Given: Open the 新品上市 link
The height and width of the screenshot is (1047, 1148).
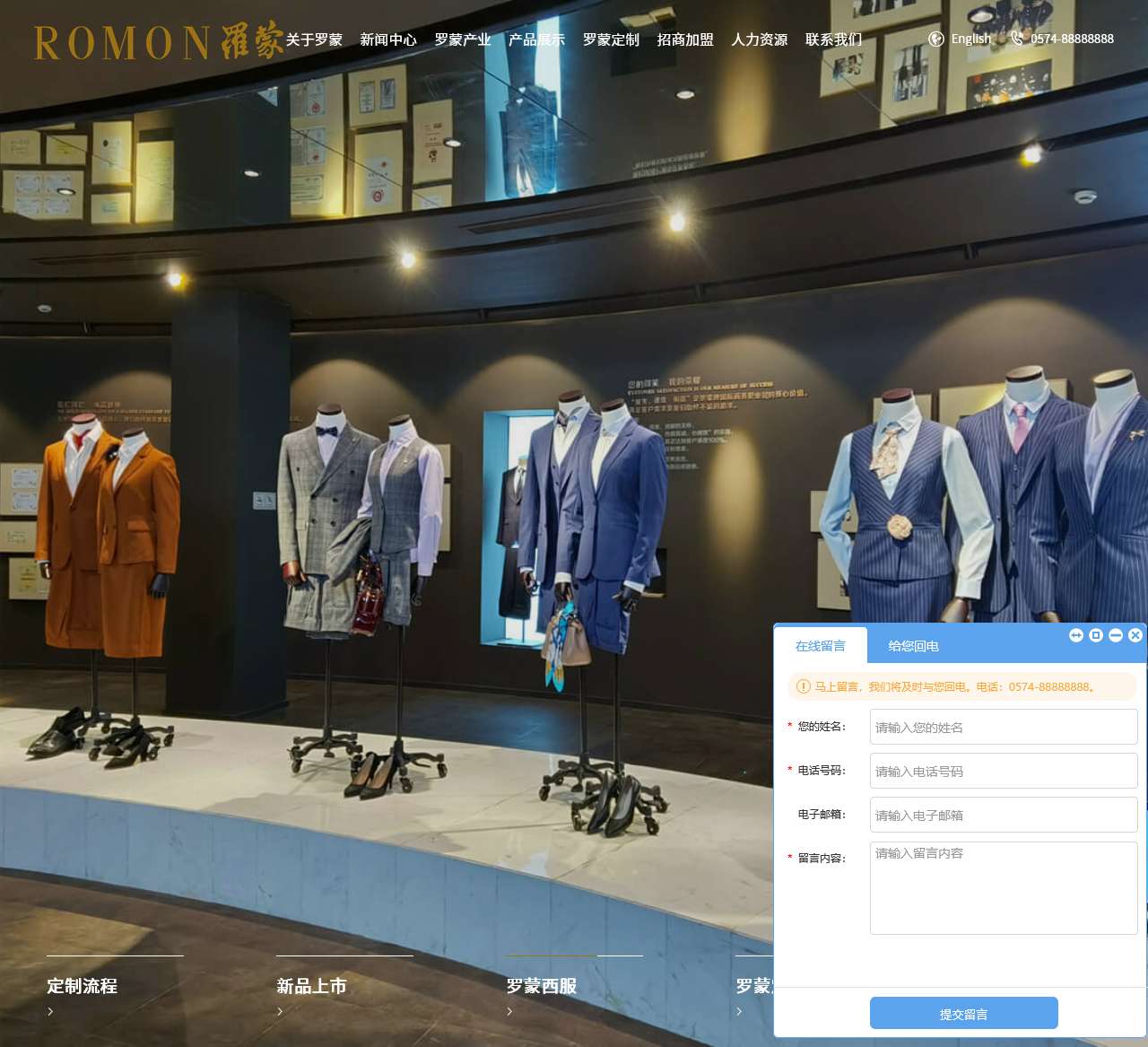Looking at the screenshot, I should pos(312,986).
